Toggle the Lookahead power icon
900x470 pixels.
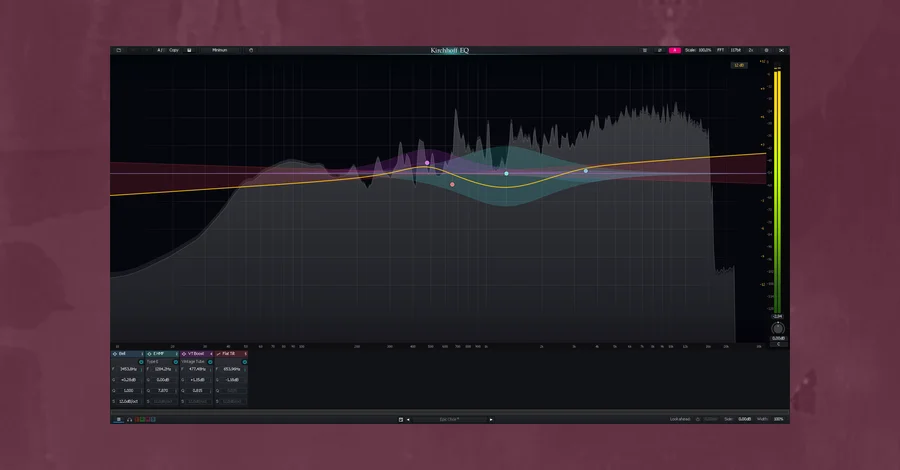coord(698,419)
